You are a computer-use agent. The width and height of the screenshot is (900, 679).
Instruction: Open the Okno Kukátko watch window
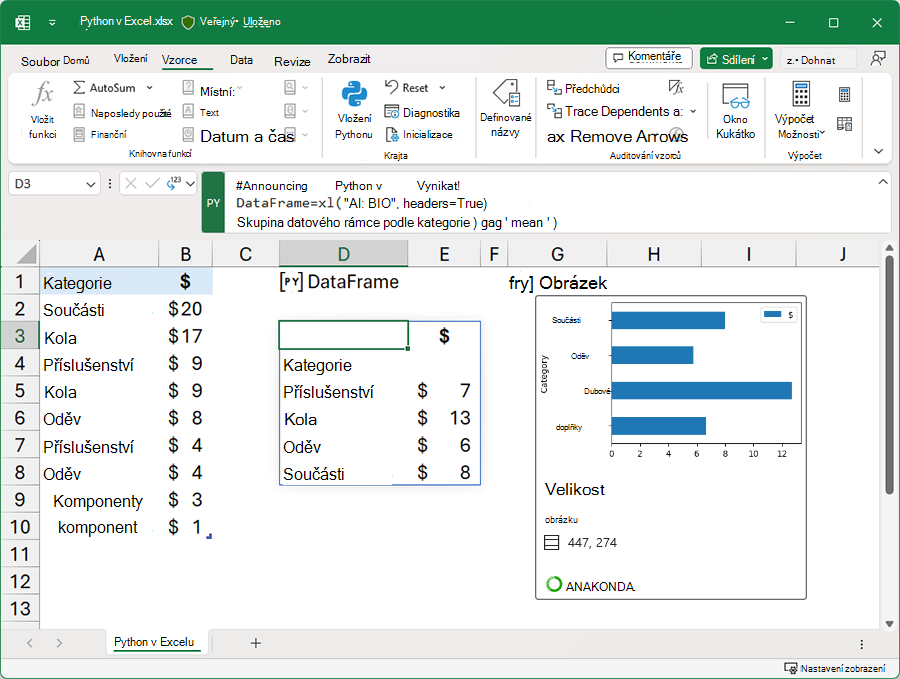[735, 111]
